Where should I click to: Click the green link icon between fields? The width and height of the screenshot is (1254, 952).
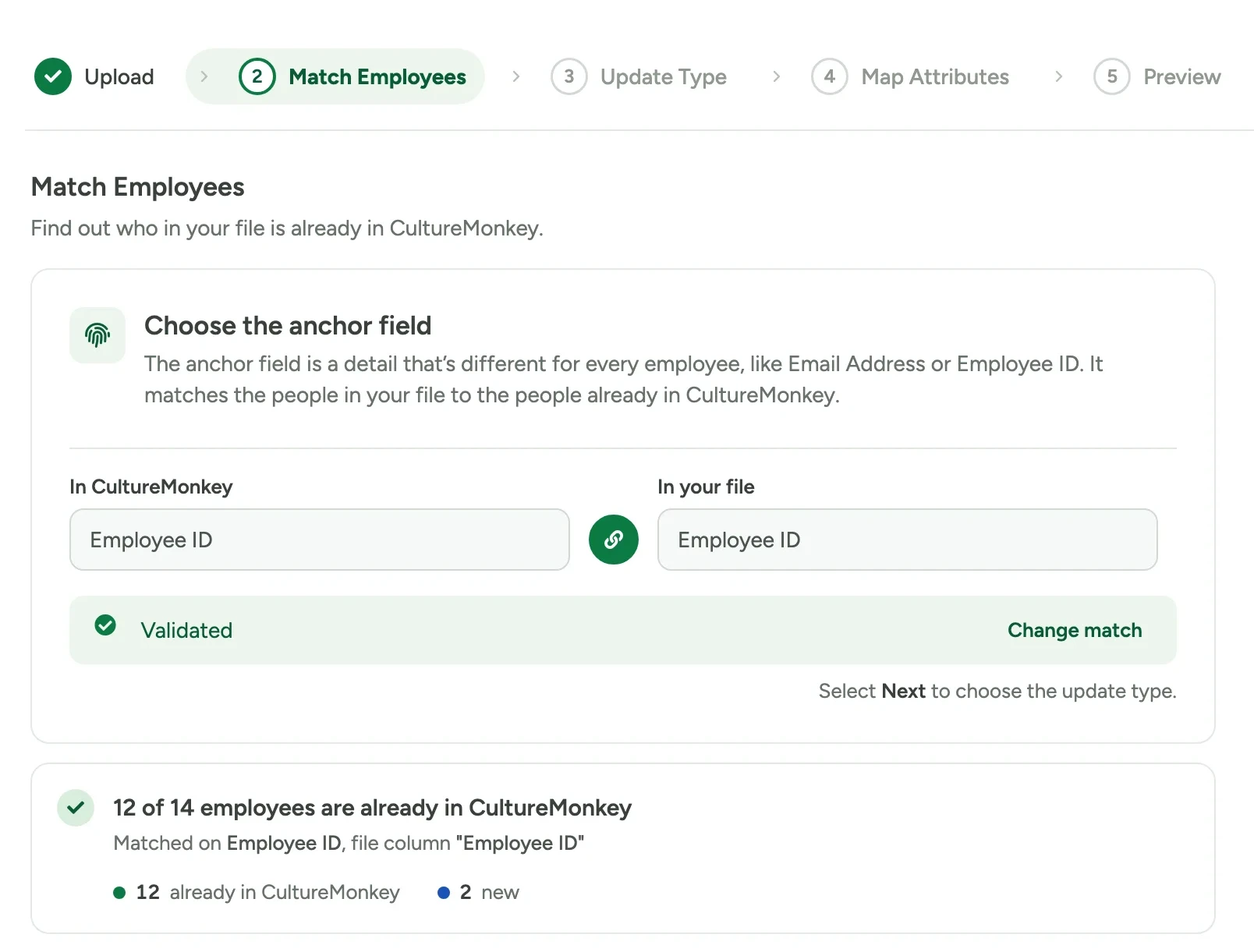614,540
